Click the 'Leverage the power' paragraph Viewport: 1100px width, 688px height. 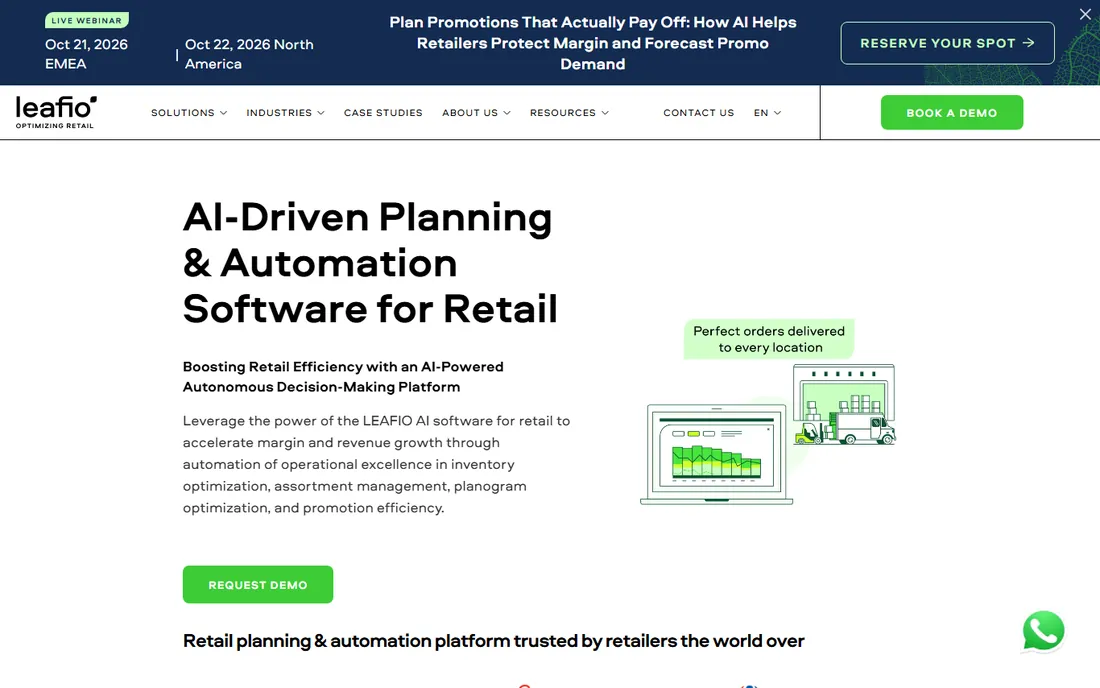[377, 464]
